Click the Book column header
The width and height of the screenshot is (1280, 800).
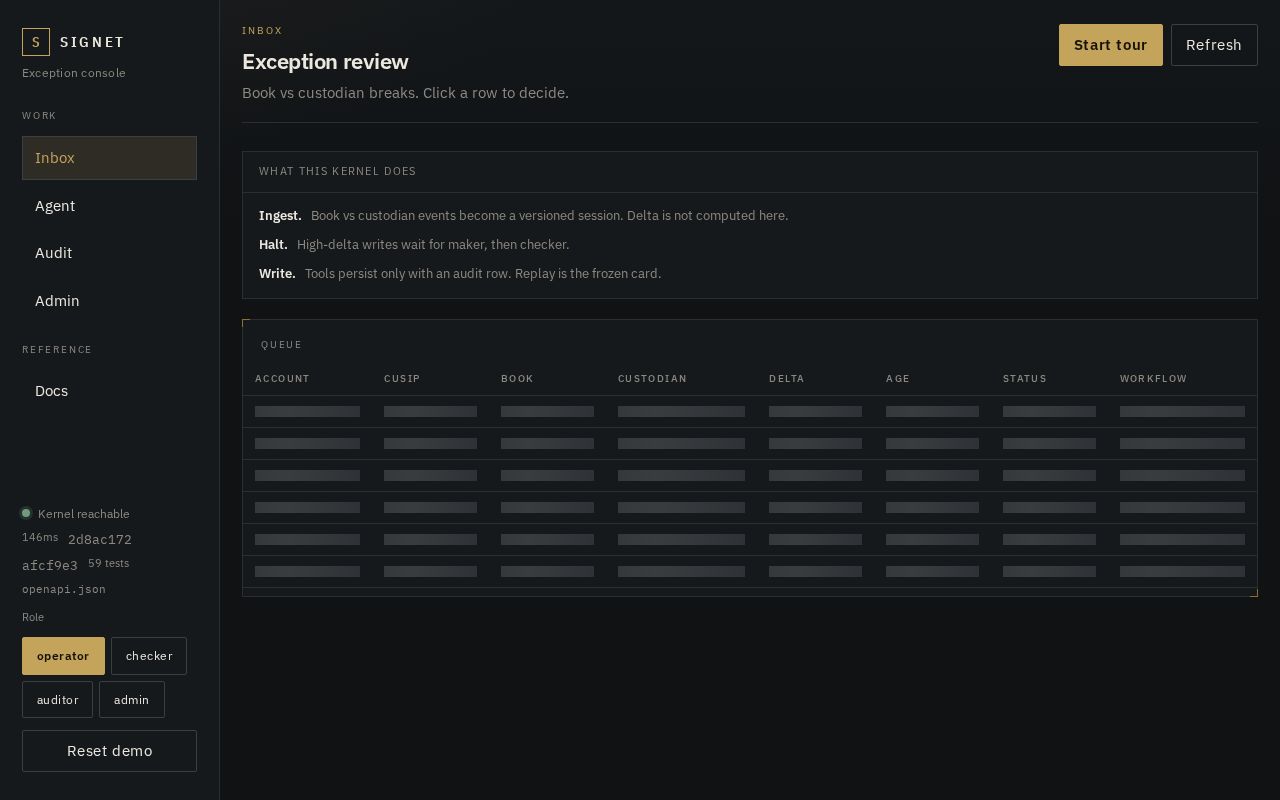(x=517, y=378)
